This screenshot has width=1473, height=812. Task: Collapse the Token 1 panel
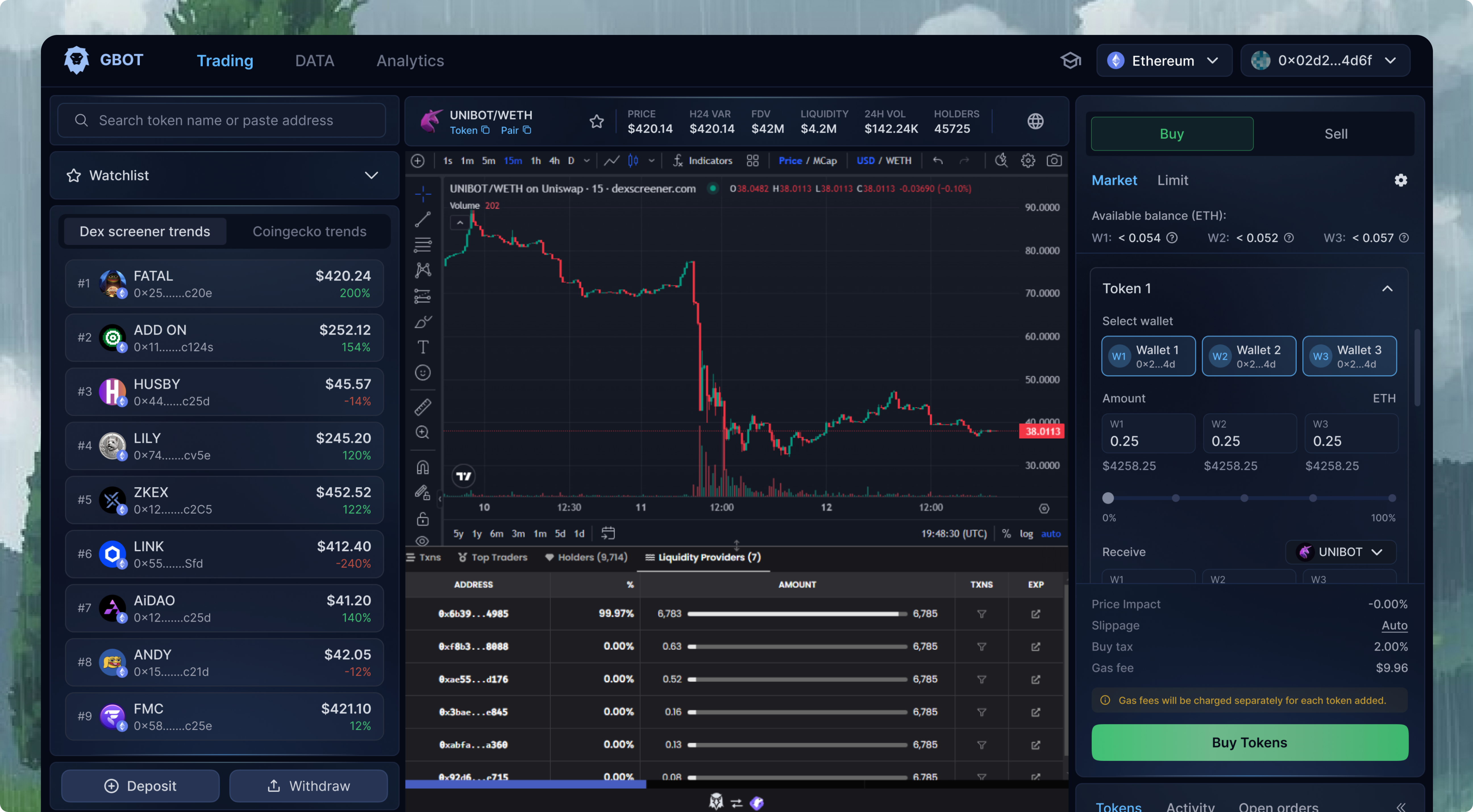[x=1387, y=289]
